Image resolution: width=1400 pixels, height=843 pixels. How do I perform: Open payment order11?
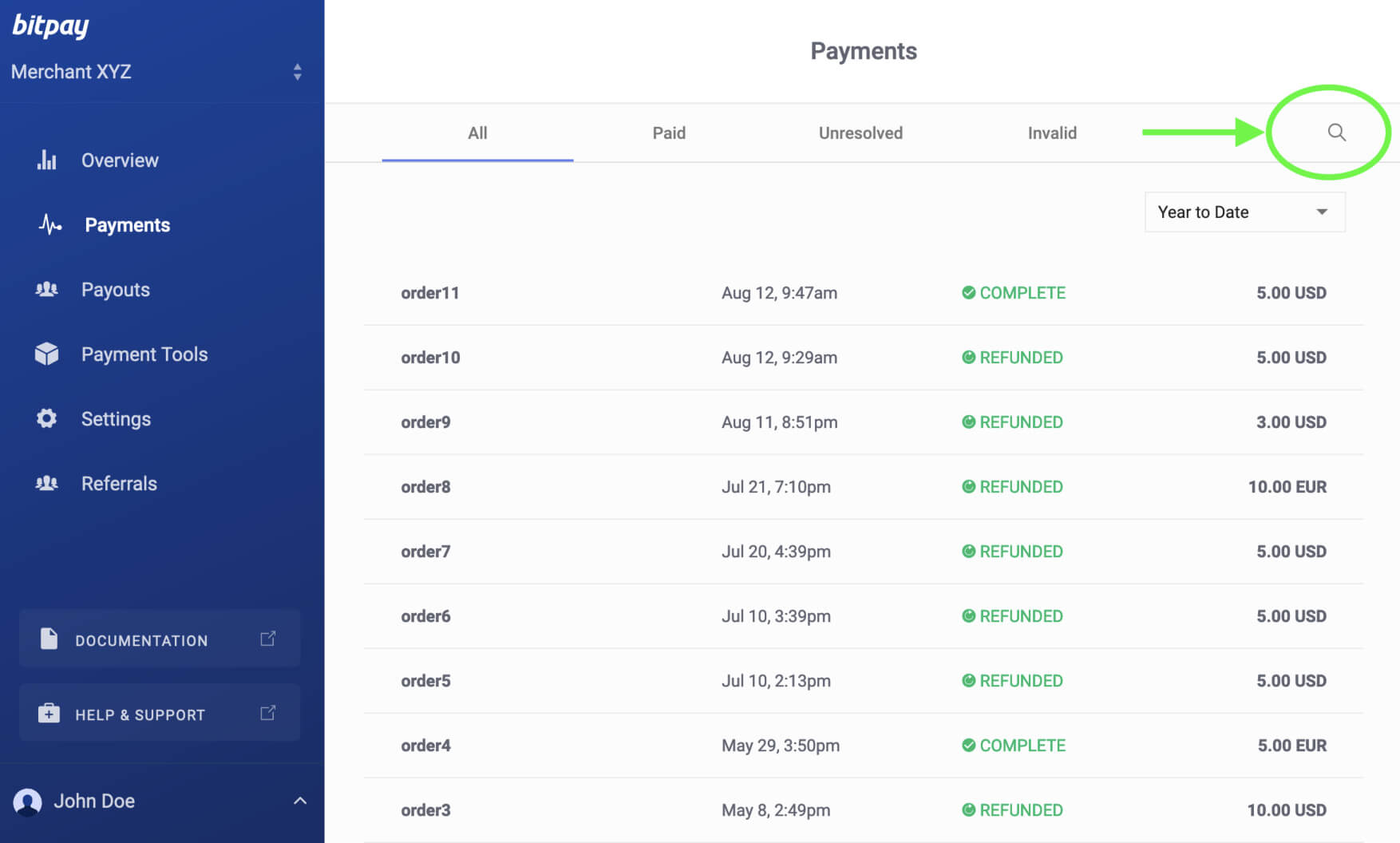click(x=864, y=293)
